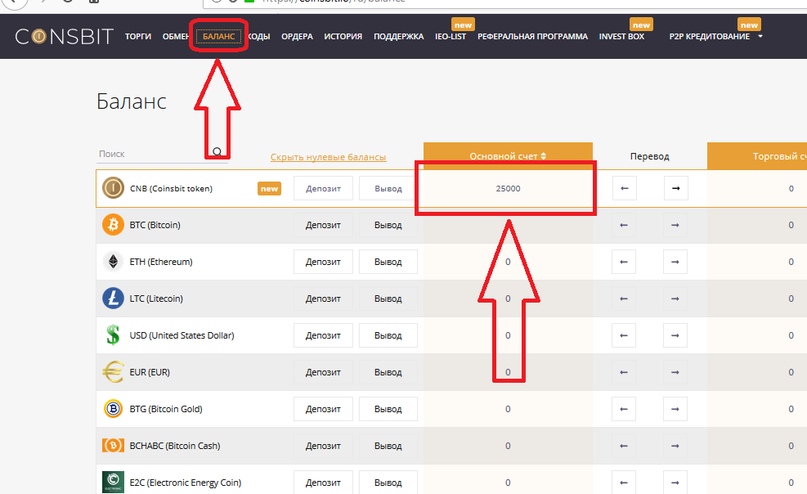Click LTC row left transfer arrow
The width and height of the screenshot is (807, 494).
point(624,298)
